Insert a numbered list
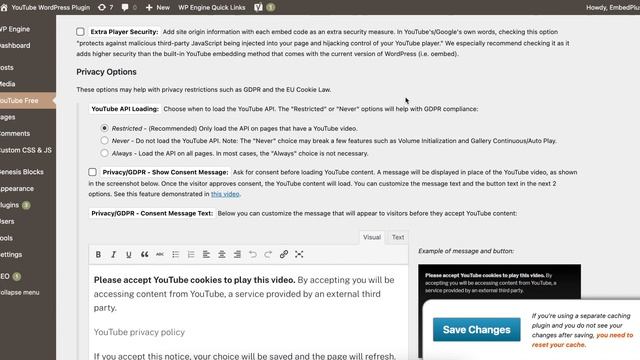Image resolution: width=640 pixels, height=360 pixels. pyautogui.click(x=191, y=254)
